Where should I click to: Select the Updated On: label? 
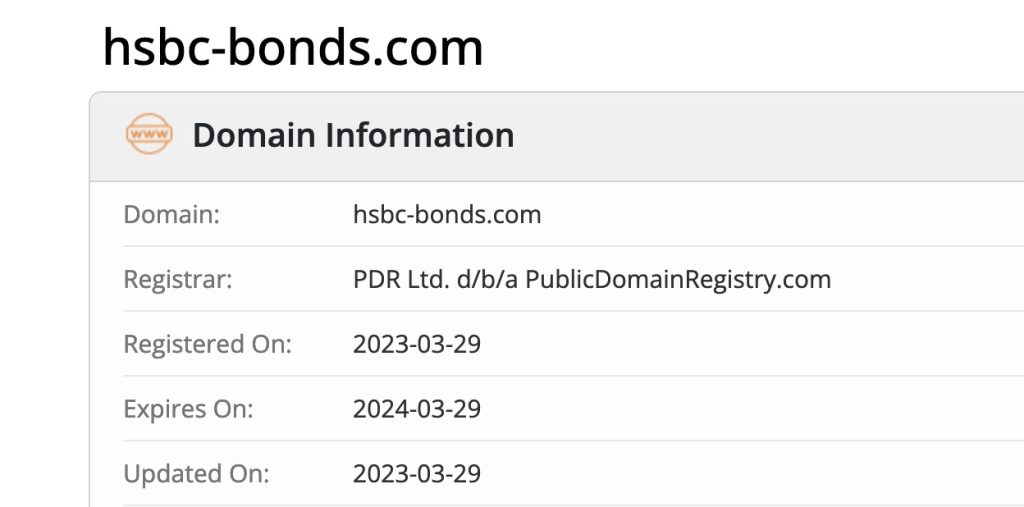pos(196,473)
